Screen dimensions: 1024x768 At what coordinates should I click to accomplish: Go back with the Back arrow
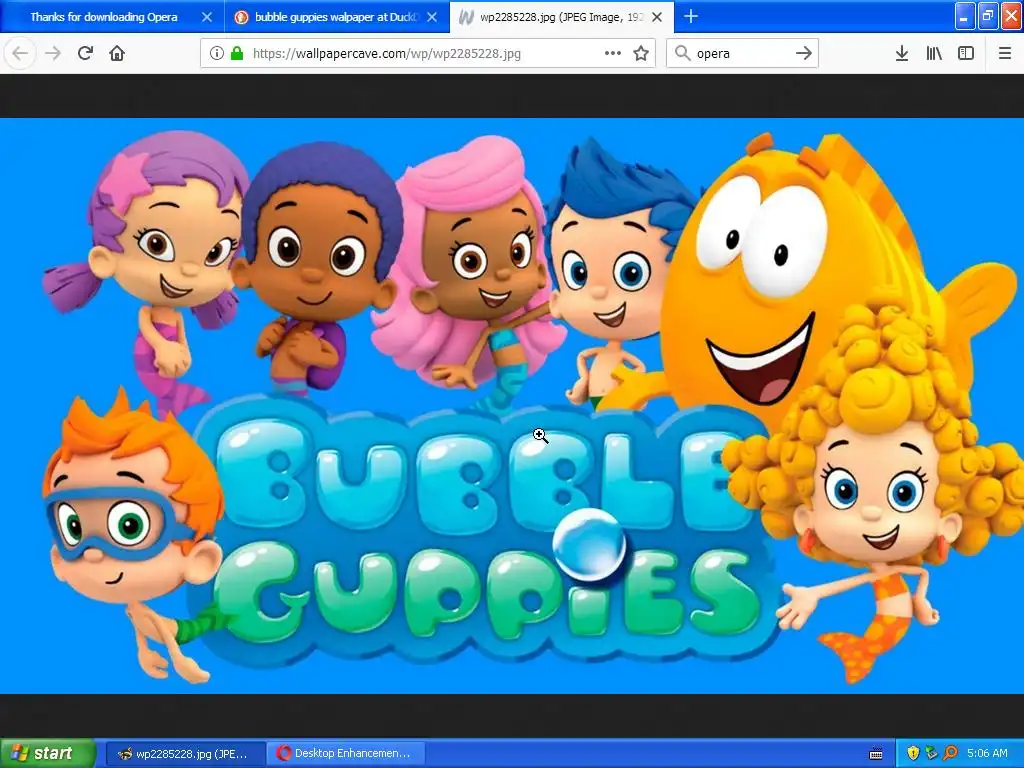pyautogui.click(x=20, y=54)
